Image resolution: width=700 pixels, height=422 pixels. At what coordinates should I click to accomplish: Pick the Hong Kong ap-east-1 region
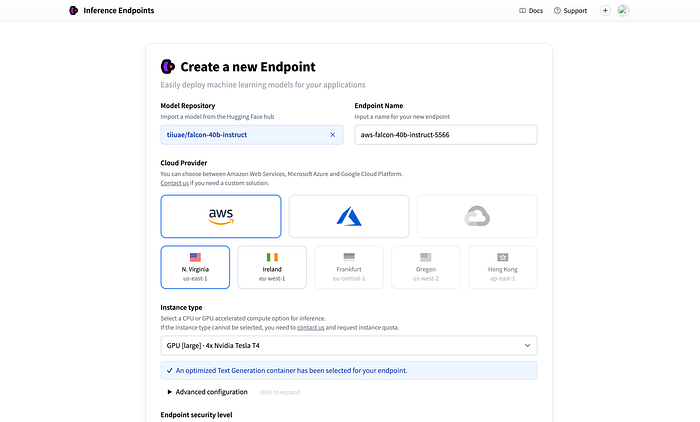[503, 267]
